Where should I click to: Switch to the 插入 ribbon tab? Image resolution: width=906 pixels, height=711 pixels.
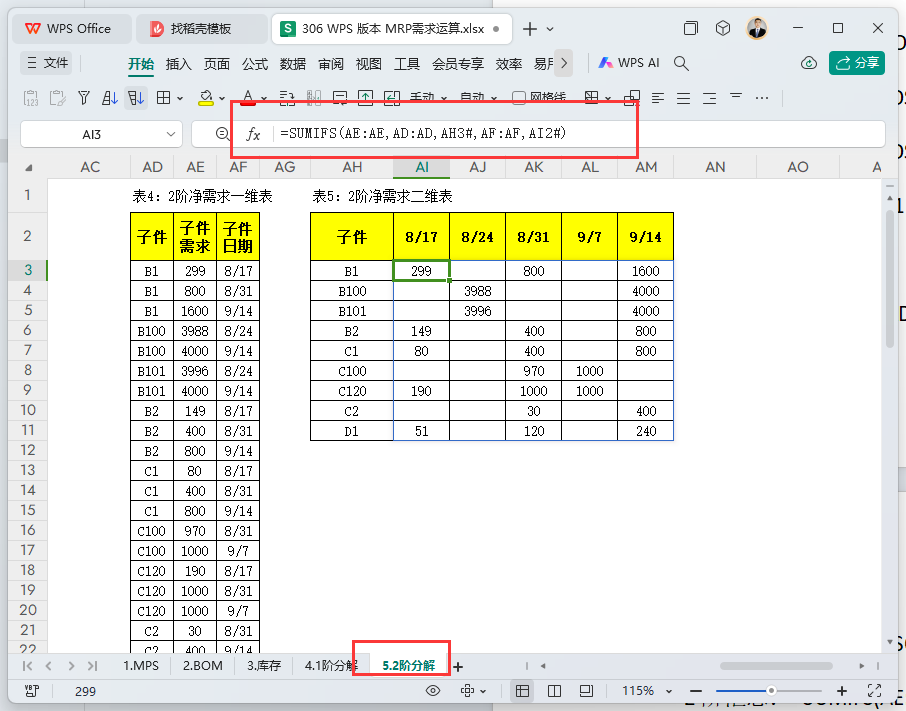178,64
